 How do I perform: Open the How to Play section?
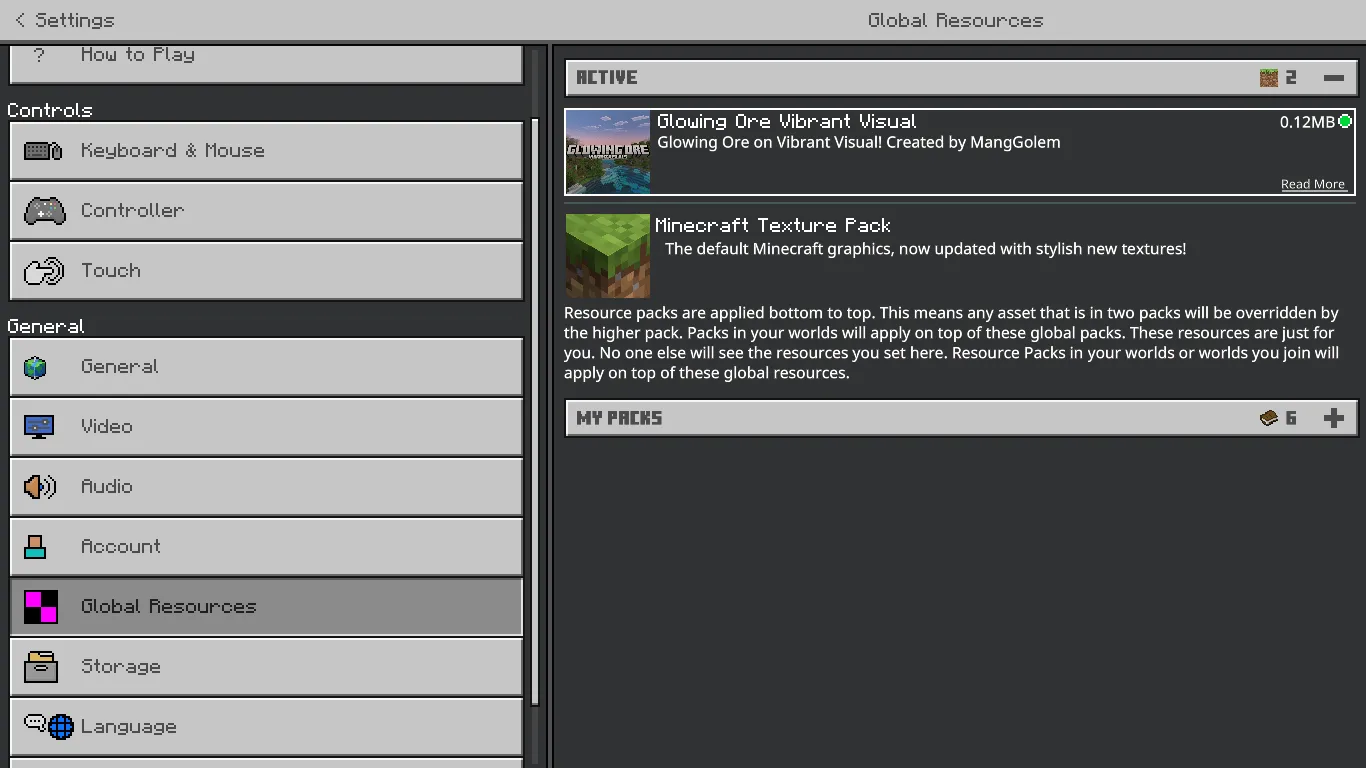(x=266, y=62)
